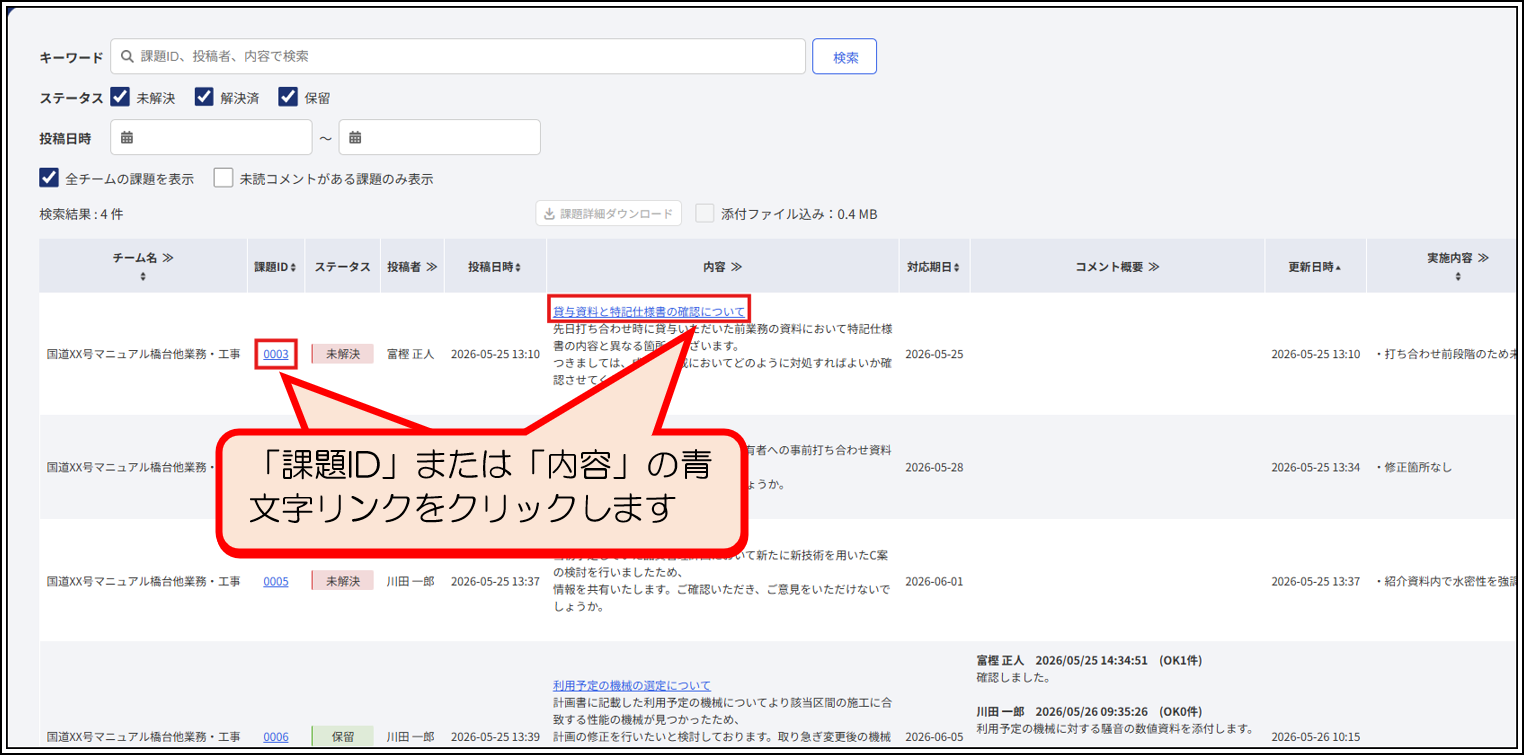Viewport: 1524px width, 755px height.
Task: Click 対応期日 2026-05-28 cell
Action: tap(934, 467)
